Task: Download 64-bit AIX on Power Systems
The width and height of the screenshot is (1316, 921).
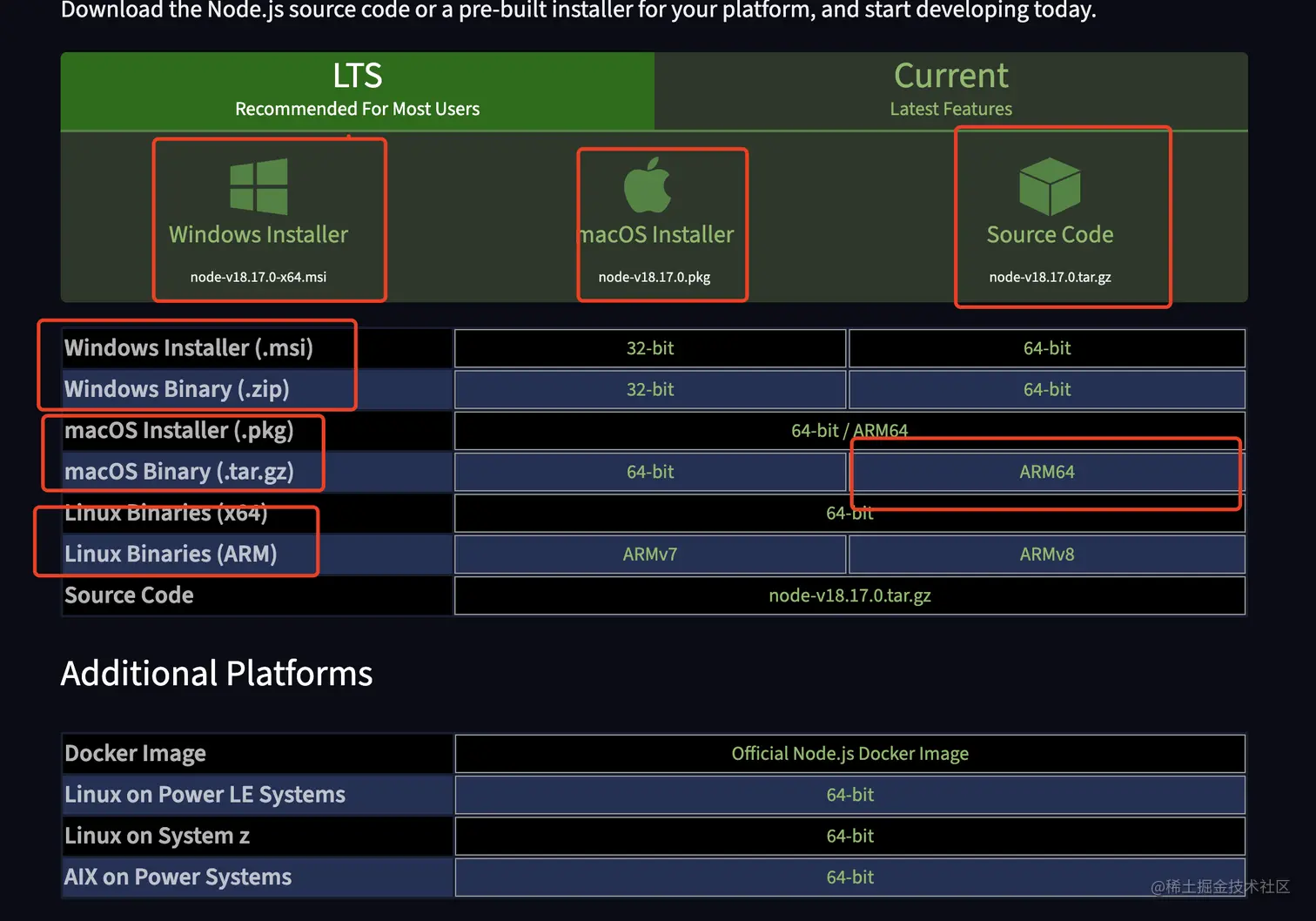Action: pos(849,877)
